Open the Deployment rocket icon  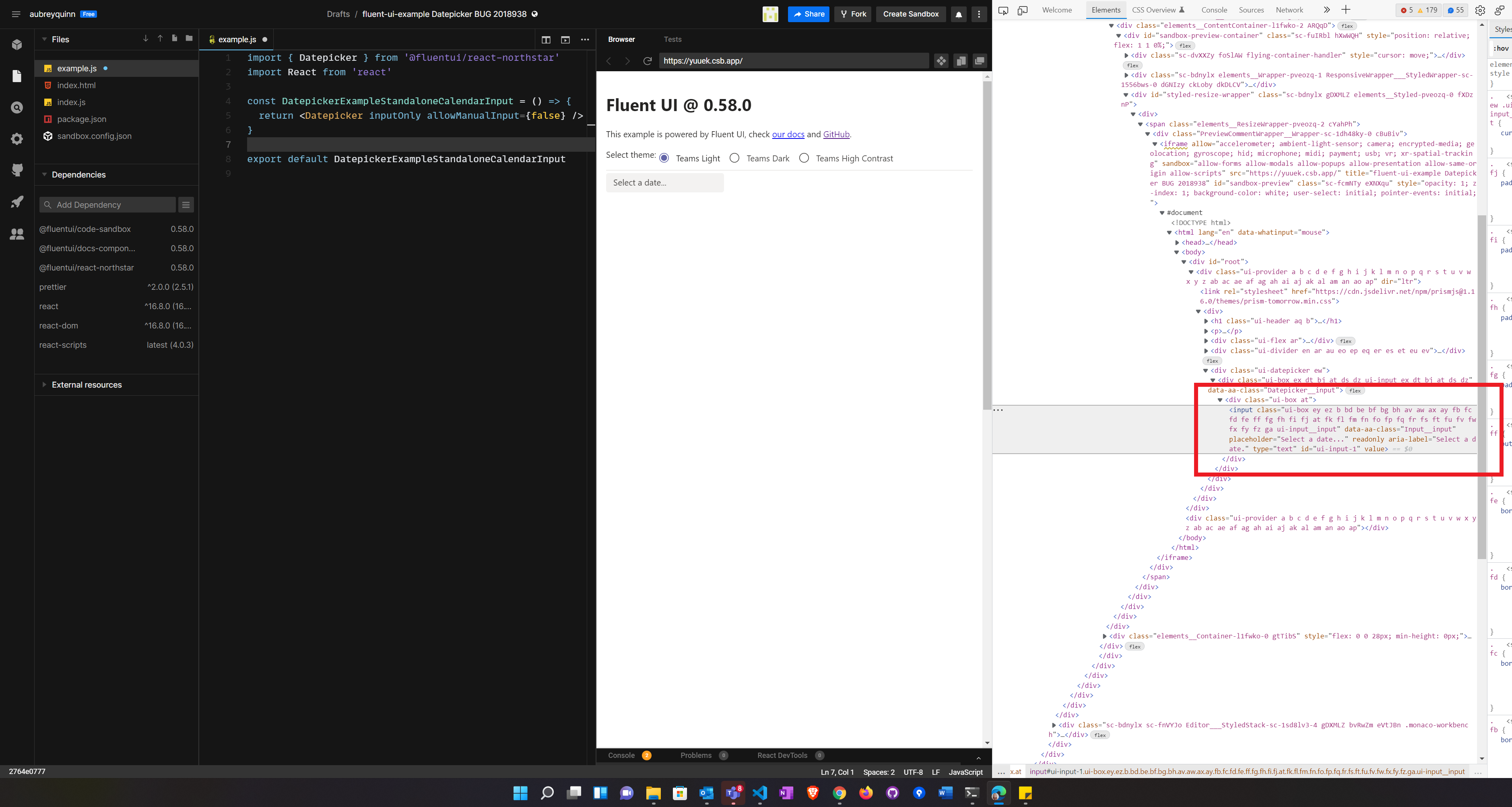tap(17, 202)
